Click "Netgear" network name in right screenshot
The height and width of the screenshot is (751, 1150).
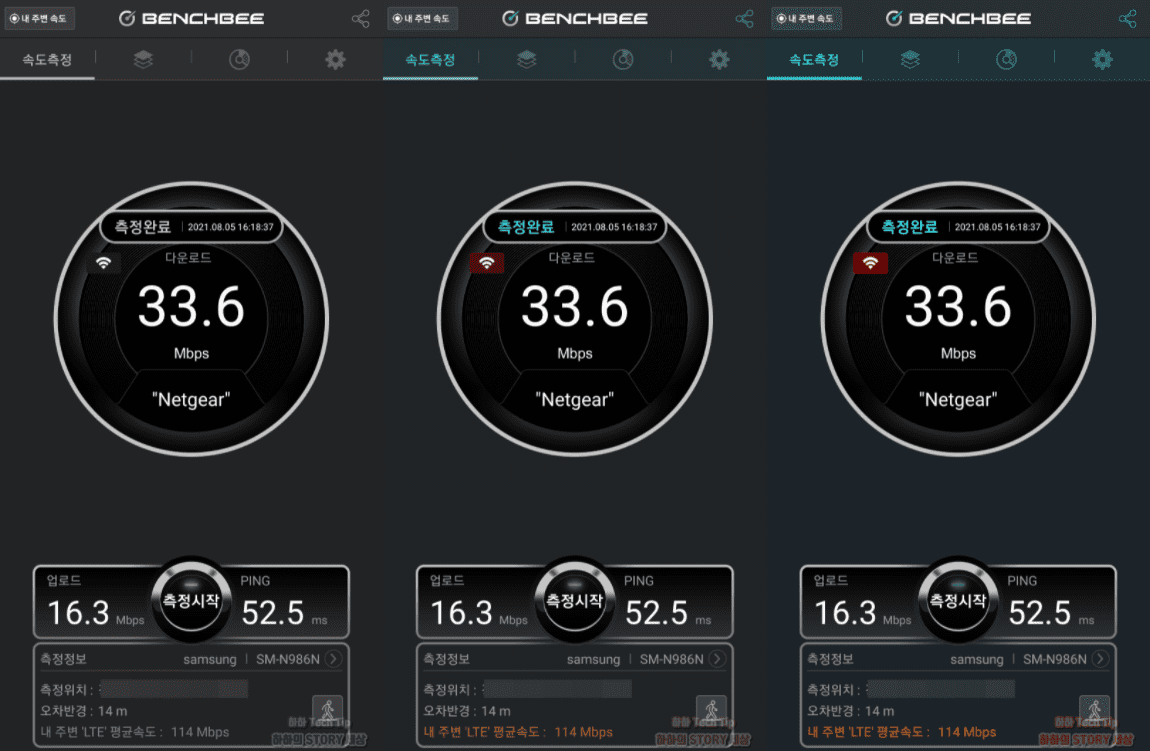959,400
